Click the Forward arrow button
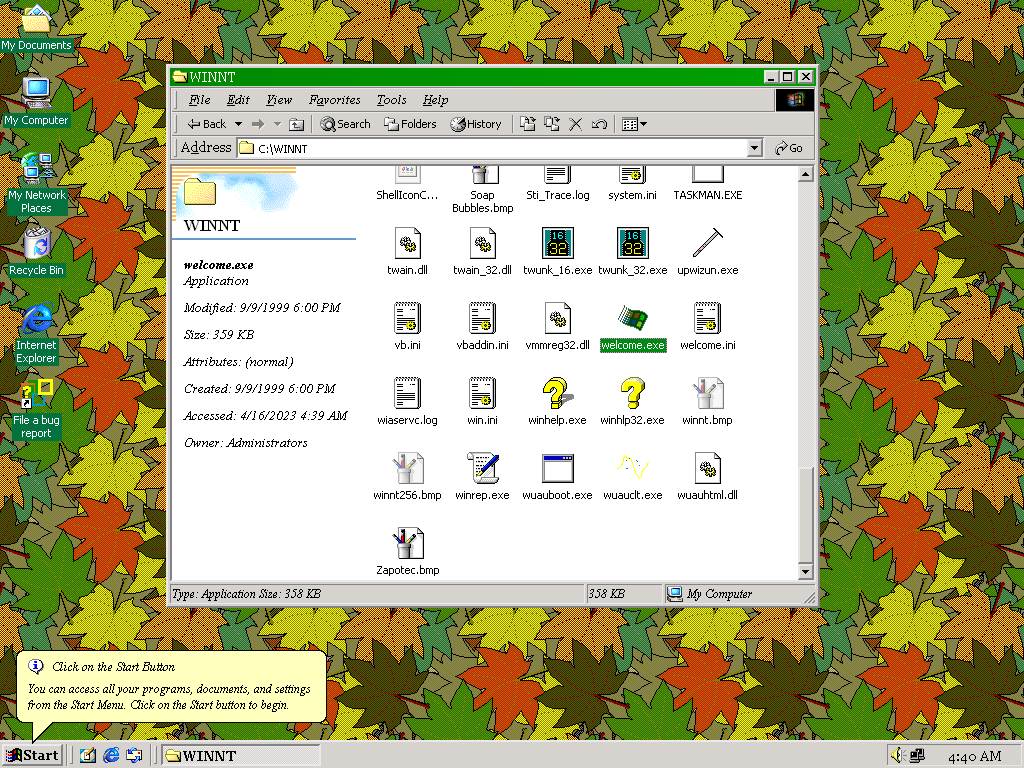This screenshot has width=1024, height=768. tap(258, 124)
